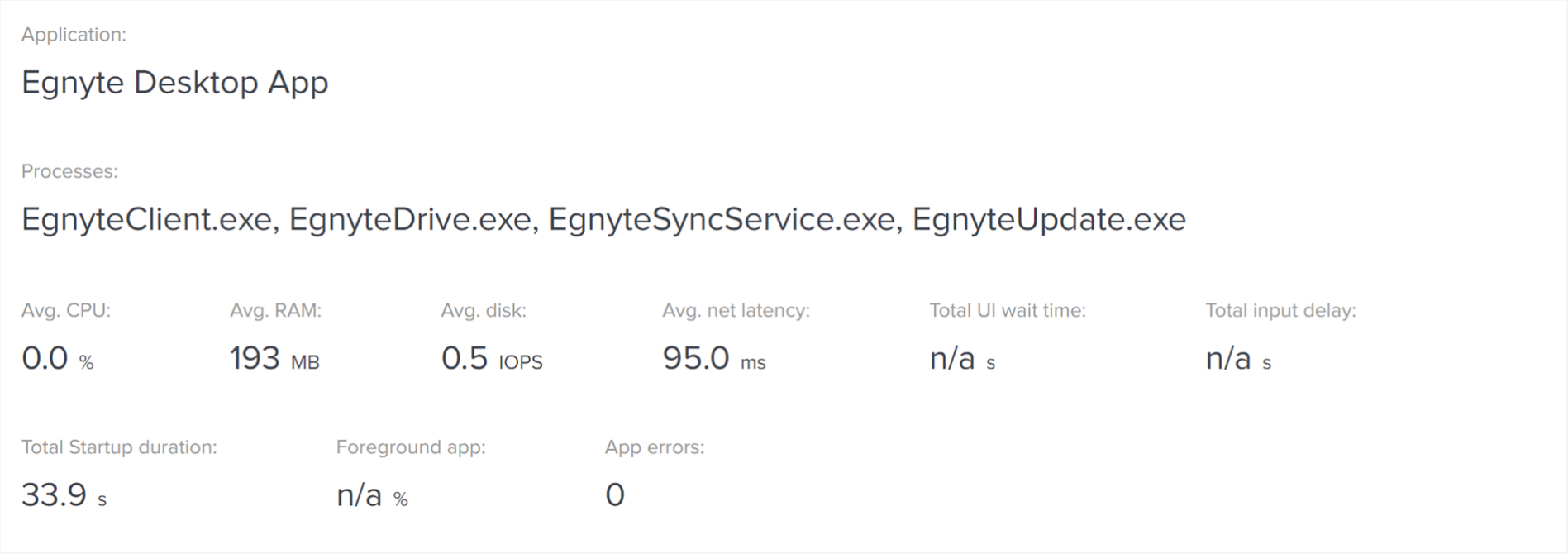Select the 193 MB RAM value
1568x554 pixels.
274,359
